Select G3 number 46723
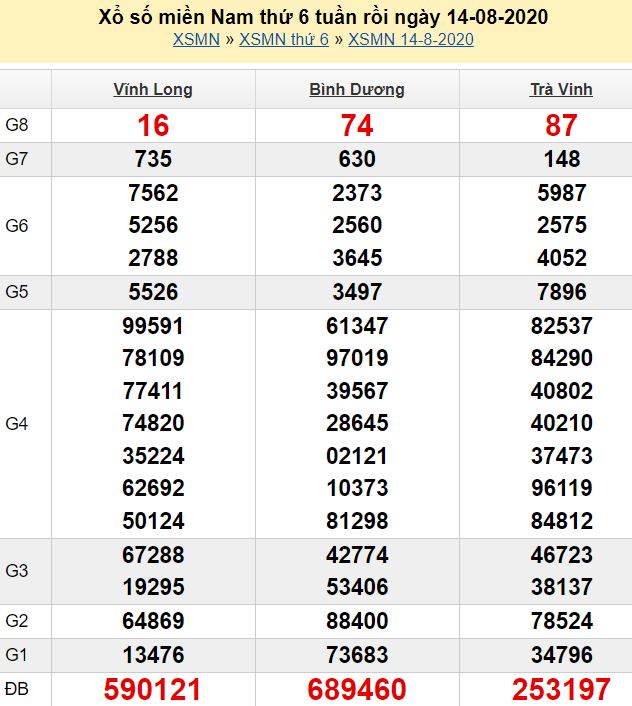632x706 pixels. pyautogui.click(x=561, y=555)
